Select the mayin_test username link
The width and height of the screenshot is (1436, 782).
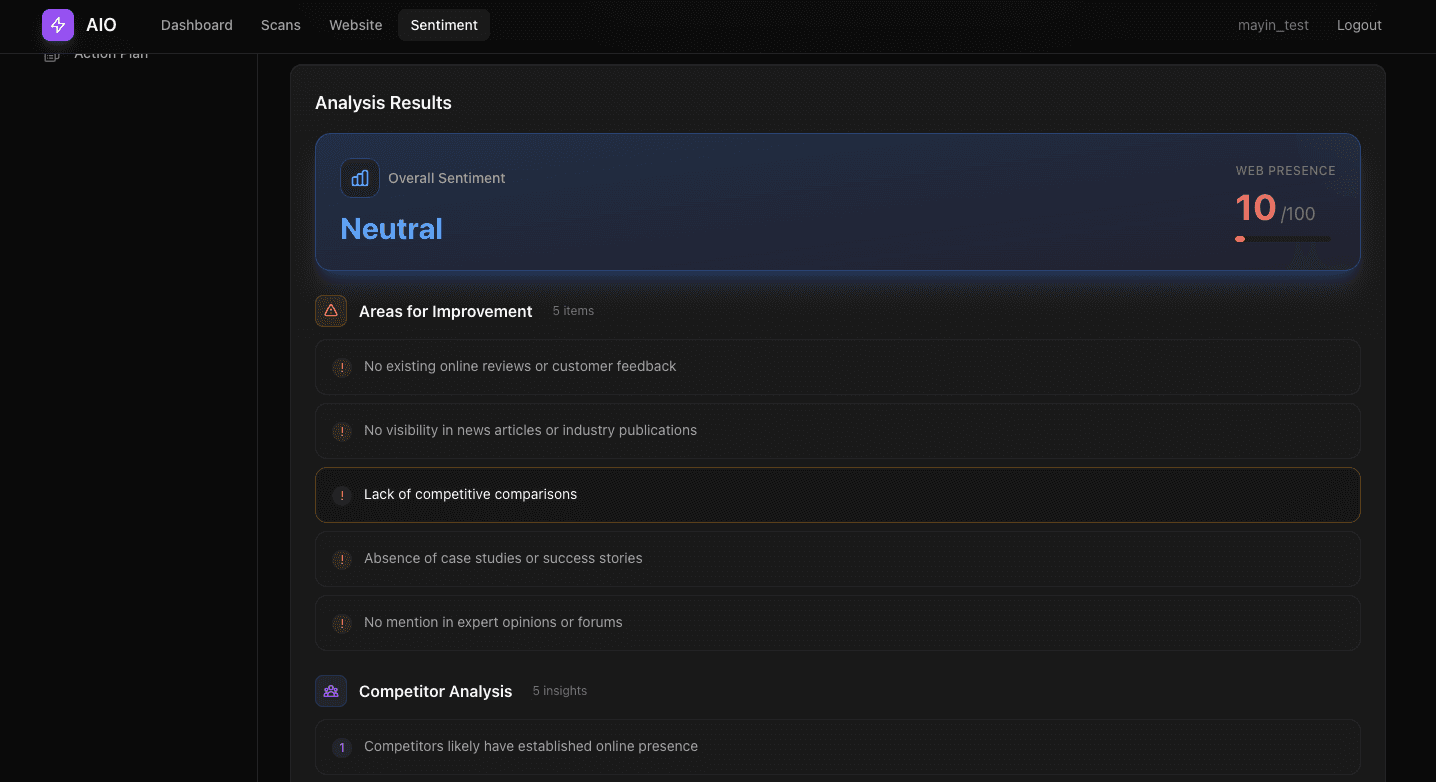pos(1273,25)
